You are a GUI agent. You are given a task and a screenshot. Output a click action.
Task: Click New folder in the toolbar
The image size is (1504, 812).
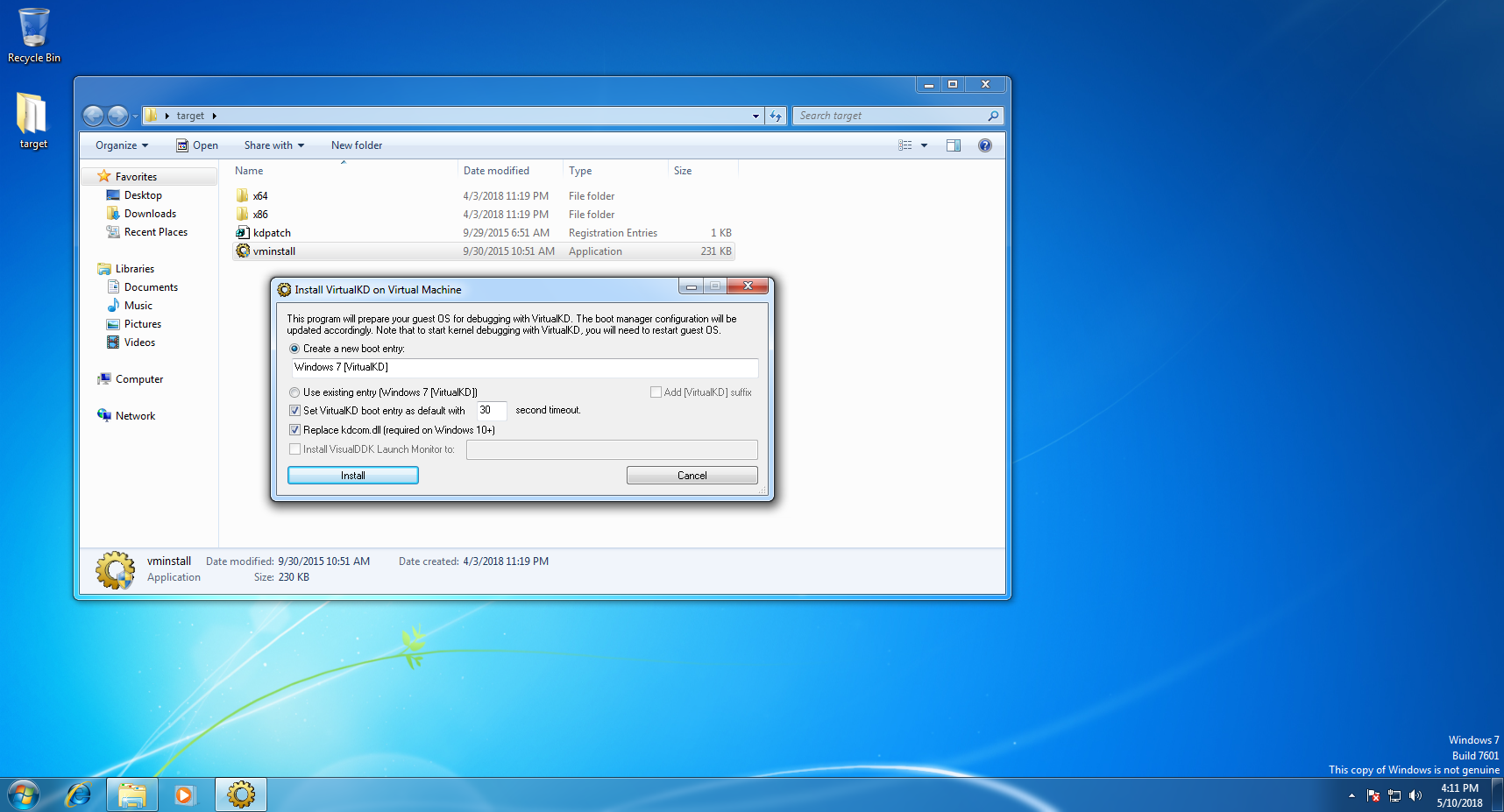(x=357, y=145)
